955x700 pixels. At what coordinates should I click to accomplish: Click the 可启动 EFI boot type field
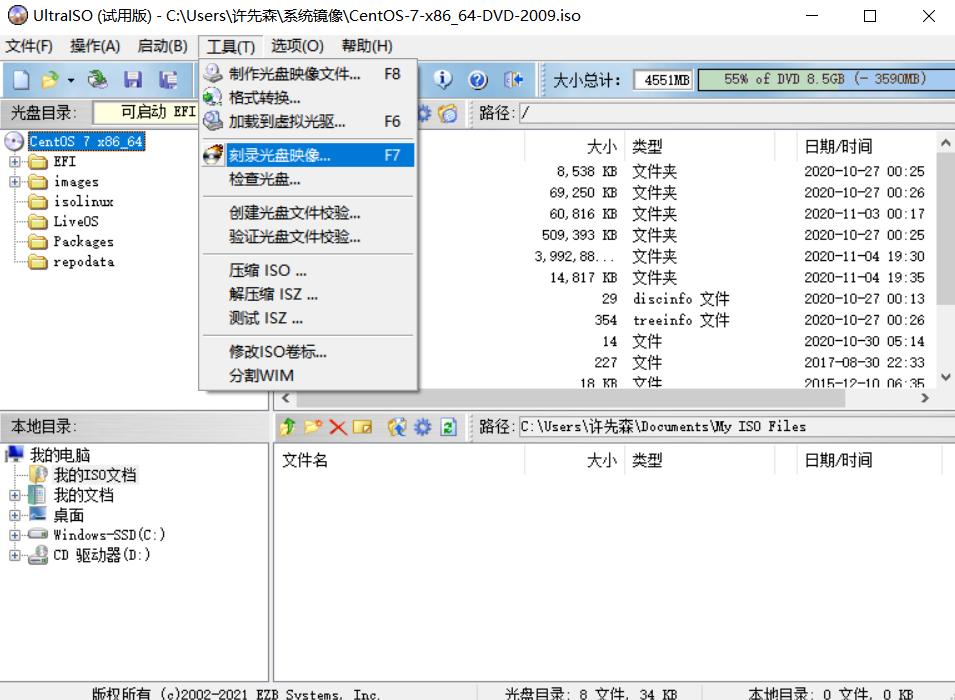click(x=146, y=112)
